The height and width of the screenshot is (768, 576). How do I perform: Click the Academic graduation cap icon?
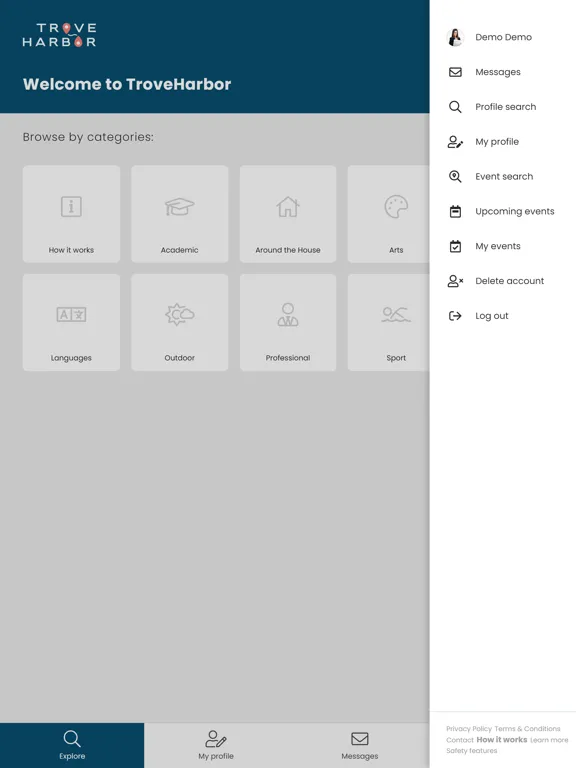[179, 206]
